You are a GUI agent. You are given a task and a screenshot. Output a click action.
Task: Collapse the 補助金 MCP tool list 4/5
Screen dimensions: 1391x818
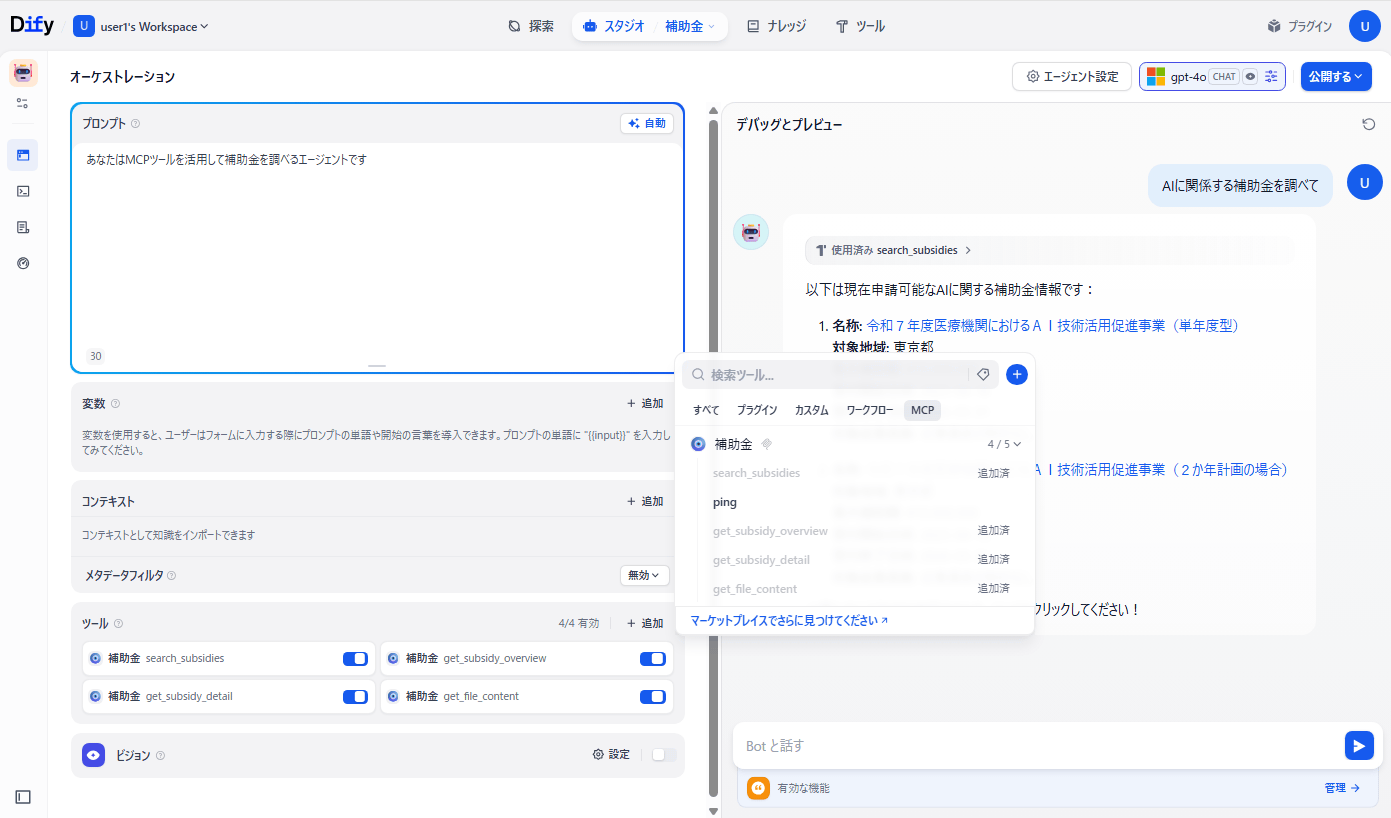1005,444
